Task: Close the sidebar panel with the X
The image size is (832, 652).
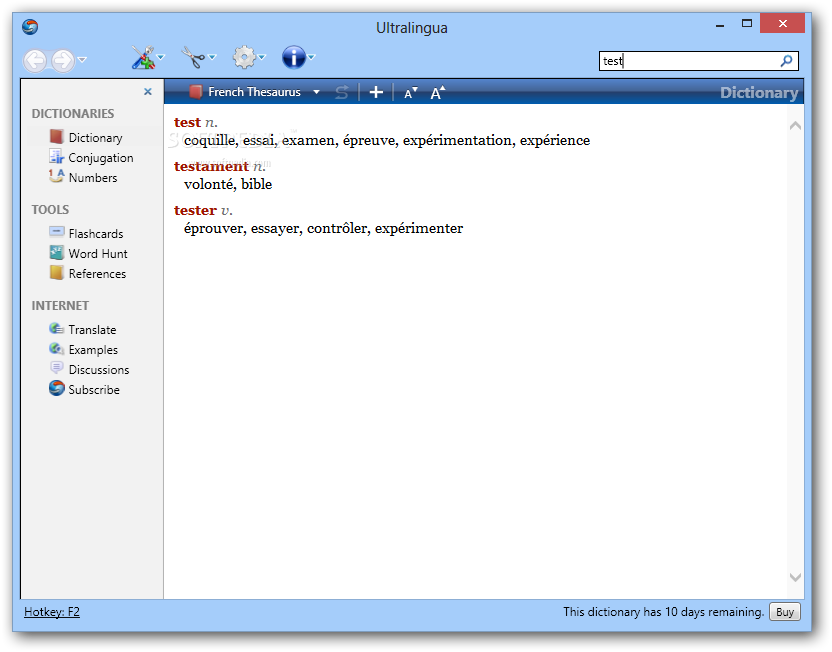Action: 148,92
